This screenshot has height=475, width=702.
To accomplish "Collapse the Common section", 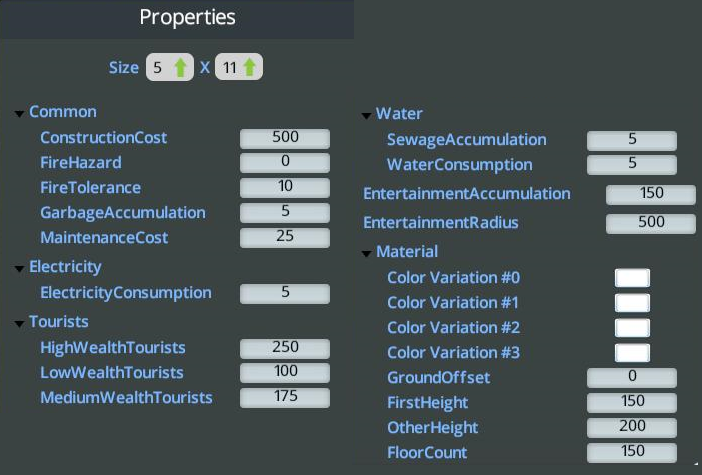I will [x=20, y=113].
